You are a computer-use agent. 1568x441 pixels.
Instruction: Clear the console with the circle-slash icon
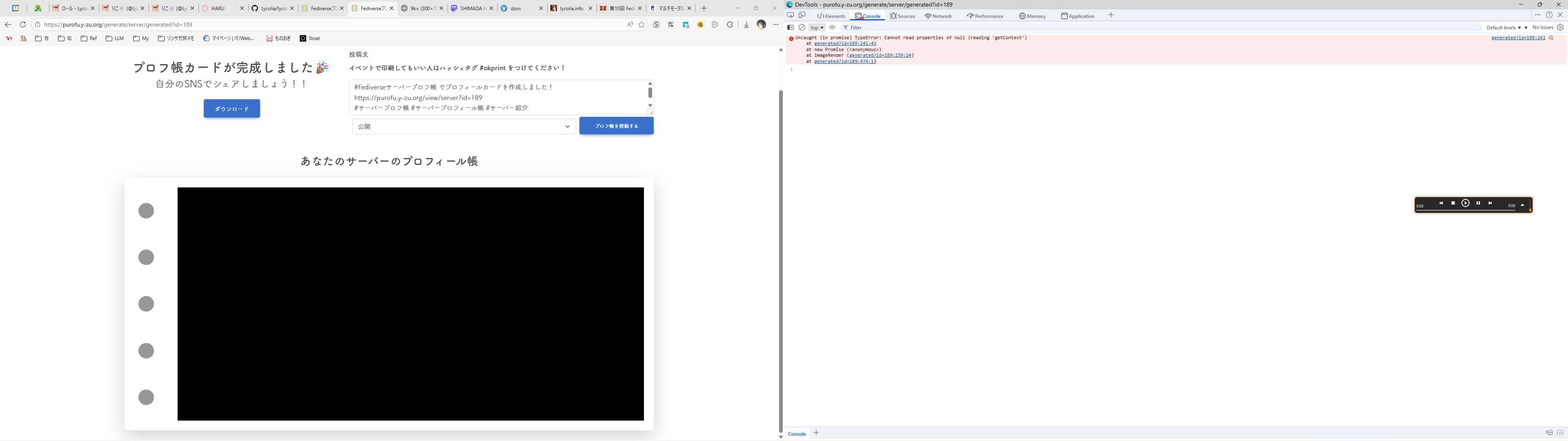pos(802,27)
